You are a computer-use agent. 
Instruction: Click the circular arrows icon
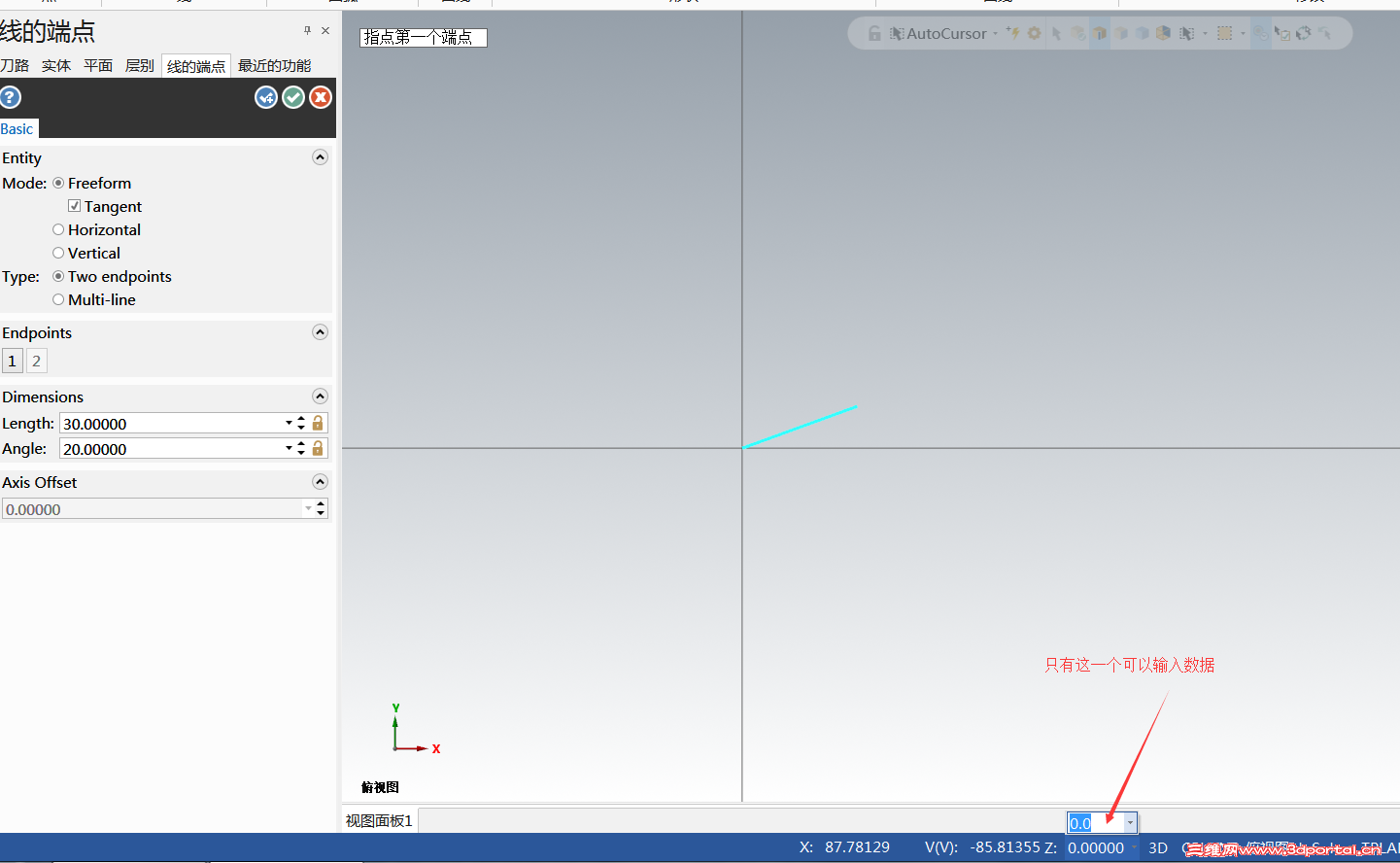[x=1303, y=33]
